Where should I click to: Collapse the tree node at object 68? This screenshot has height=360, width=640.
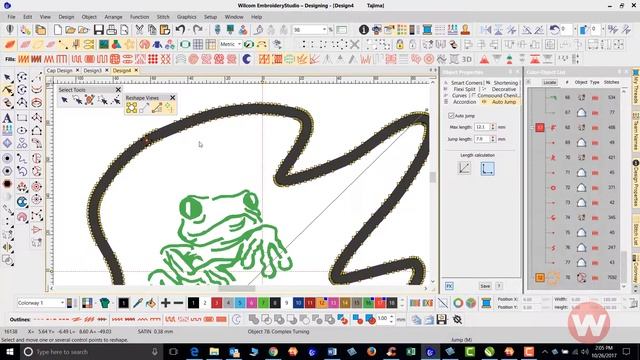[532, 128]
